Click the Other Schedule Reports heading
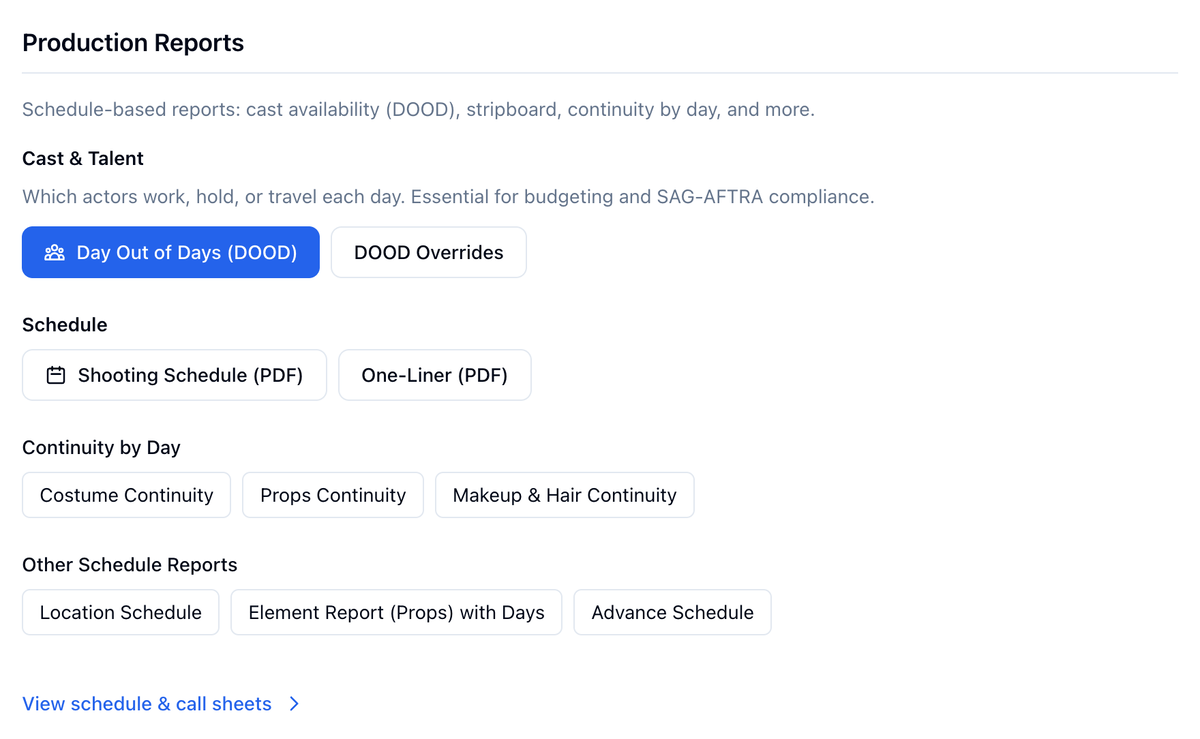The width and height of the screenshot is (1200, 739). tap(130, 565)
